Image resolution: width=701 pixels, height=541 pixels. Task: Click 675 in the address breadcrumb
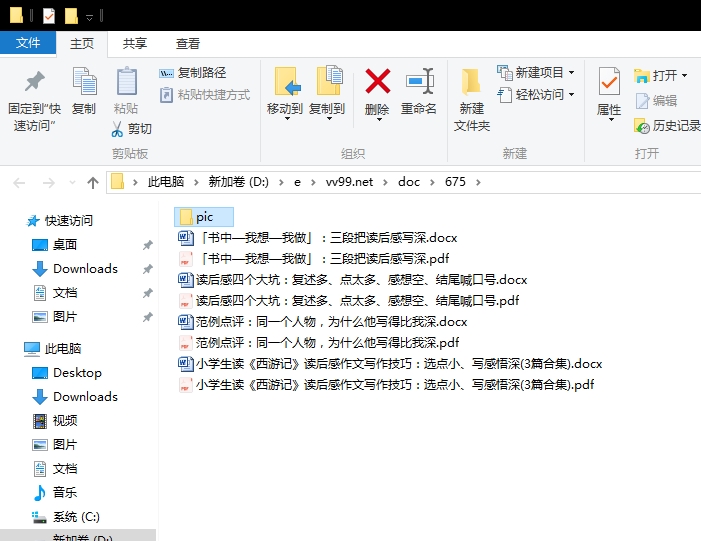click(x=455, y=182)
